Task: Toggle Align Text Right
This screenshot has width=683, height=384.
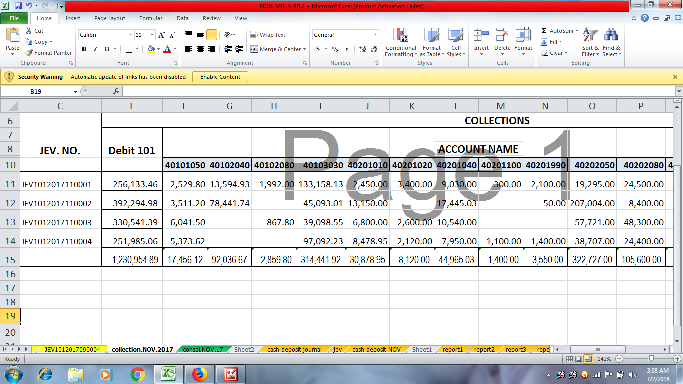Action: tap(212, 49)
